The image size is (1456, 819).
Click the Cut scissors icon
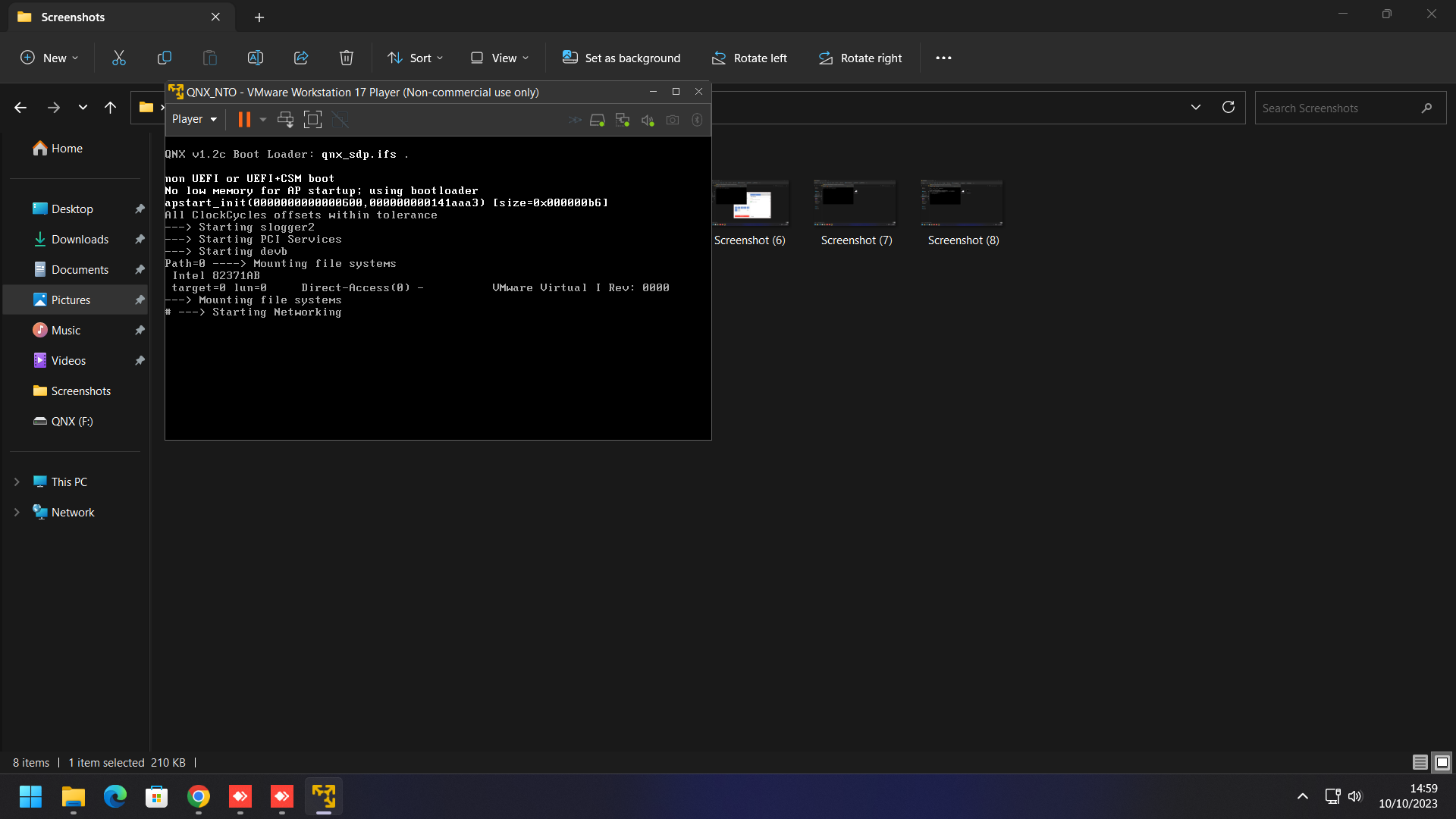[119, 58]
